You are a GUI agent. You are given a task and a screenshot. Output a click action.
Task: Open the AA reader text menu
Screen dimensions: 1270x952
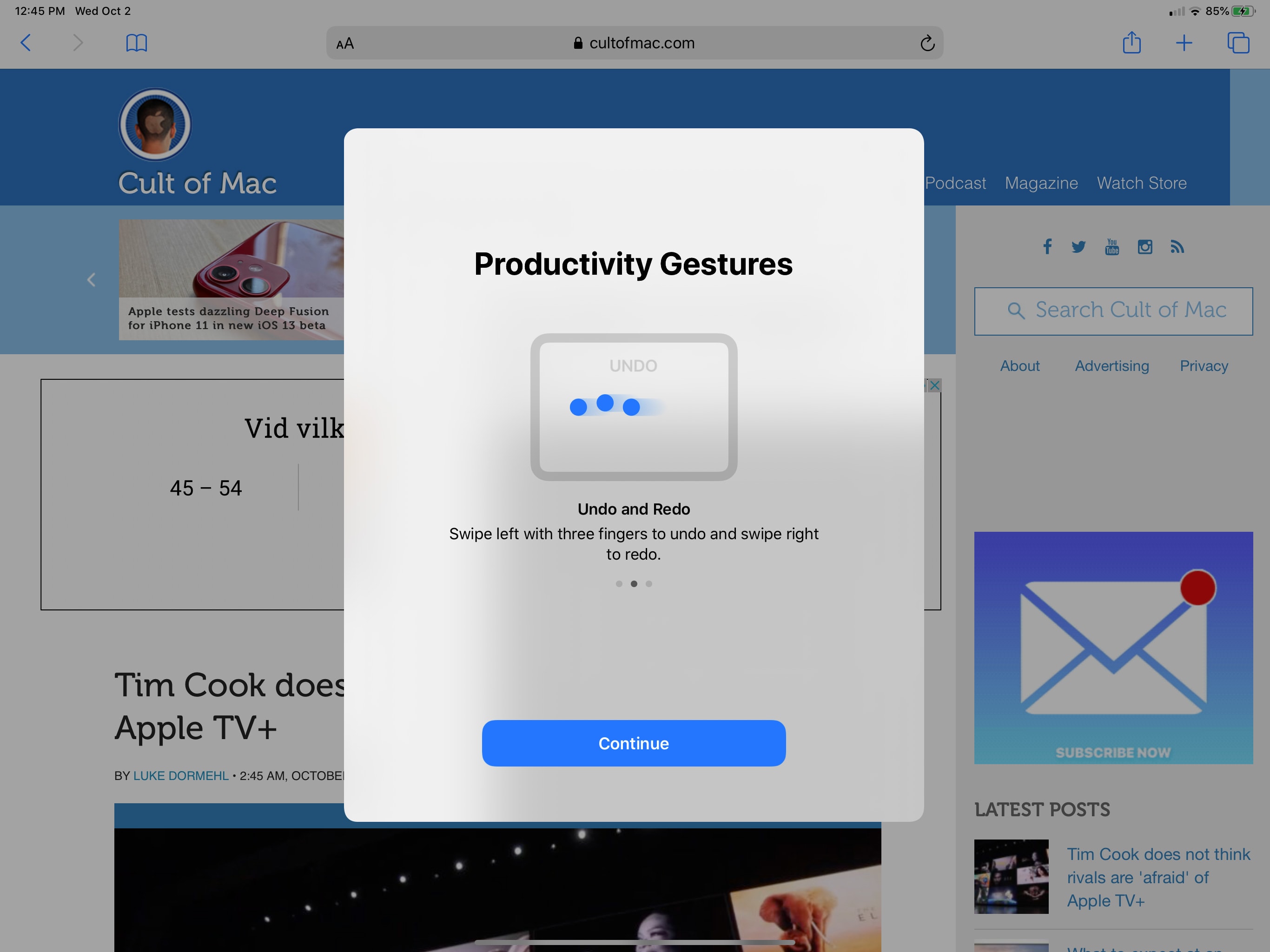(x=345, y=44)
